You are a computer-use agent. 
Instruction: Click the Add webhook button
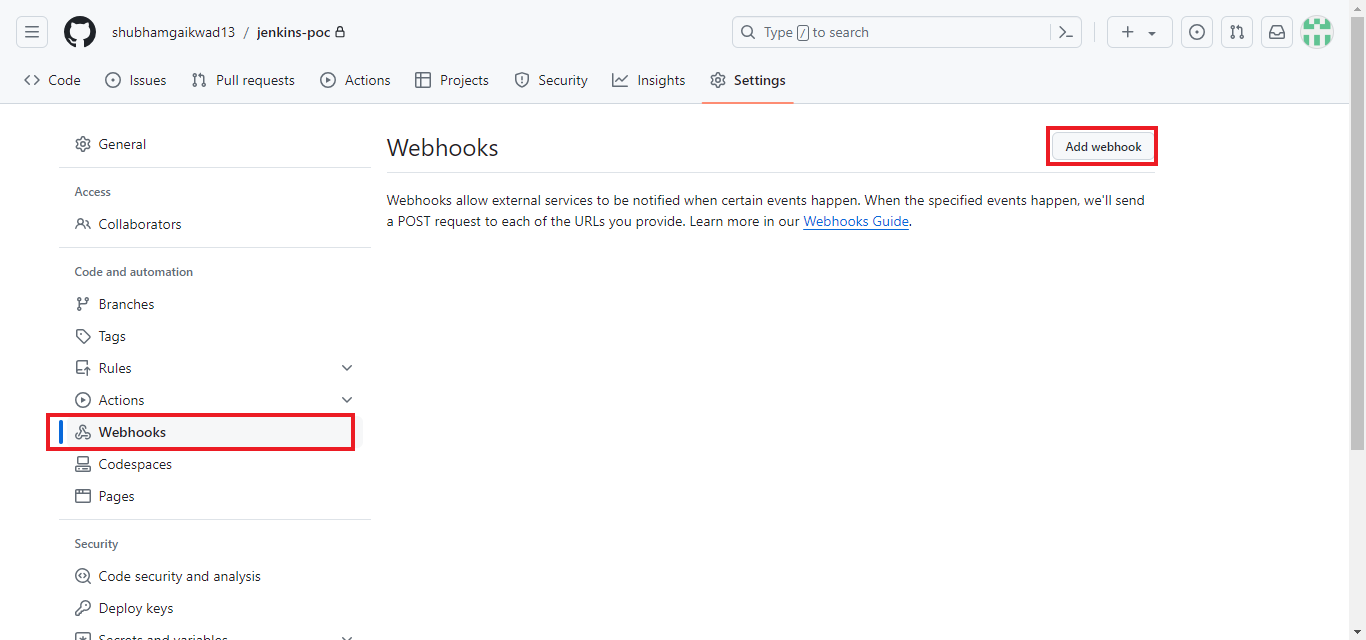[1103, 146]
